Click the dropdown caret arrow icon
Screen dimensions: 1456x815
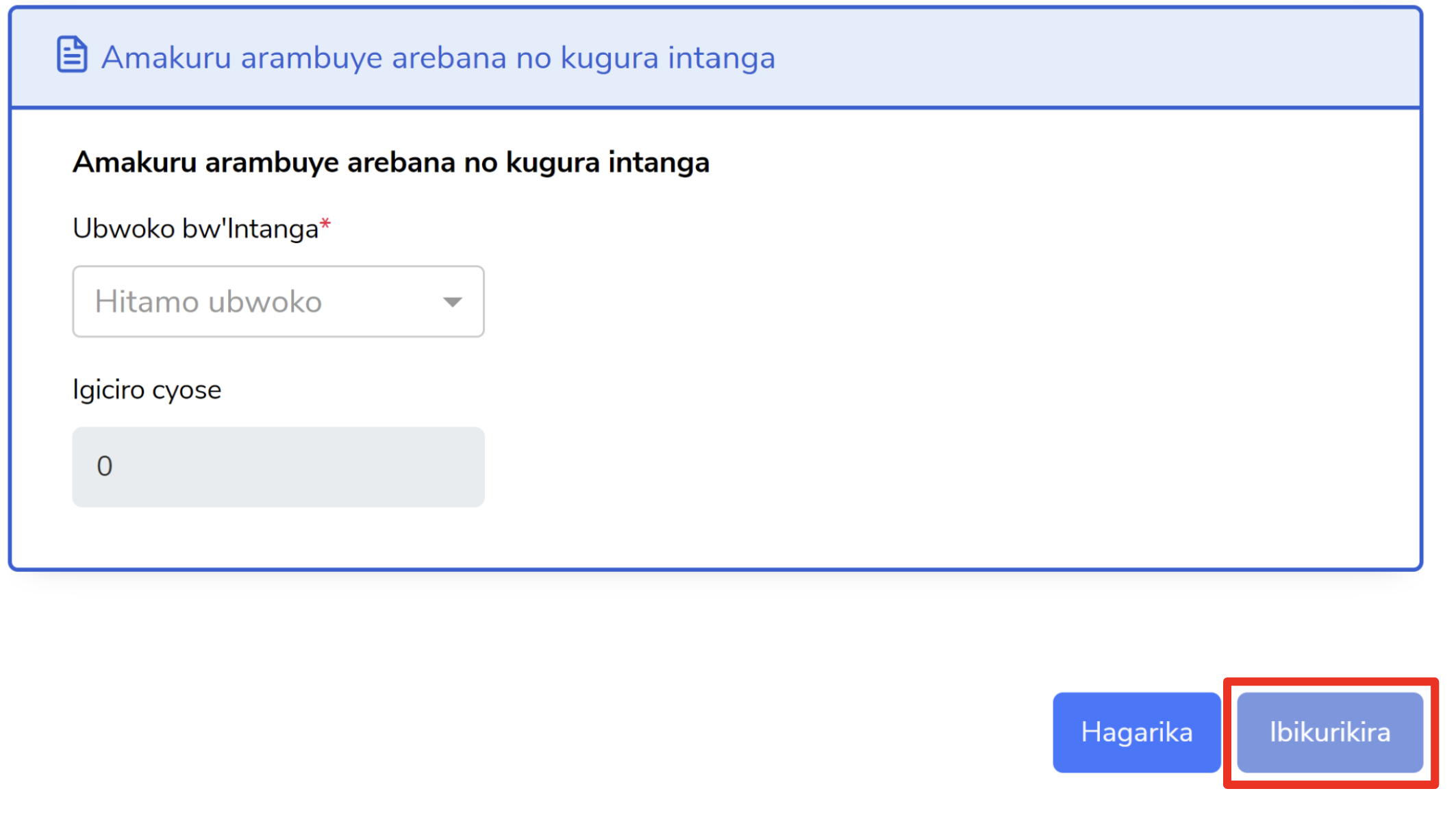[x=452, y=302]
